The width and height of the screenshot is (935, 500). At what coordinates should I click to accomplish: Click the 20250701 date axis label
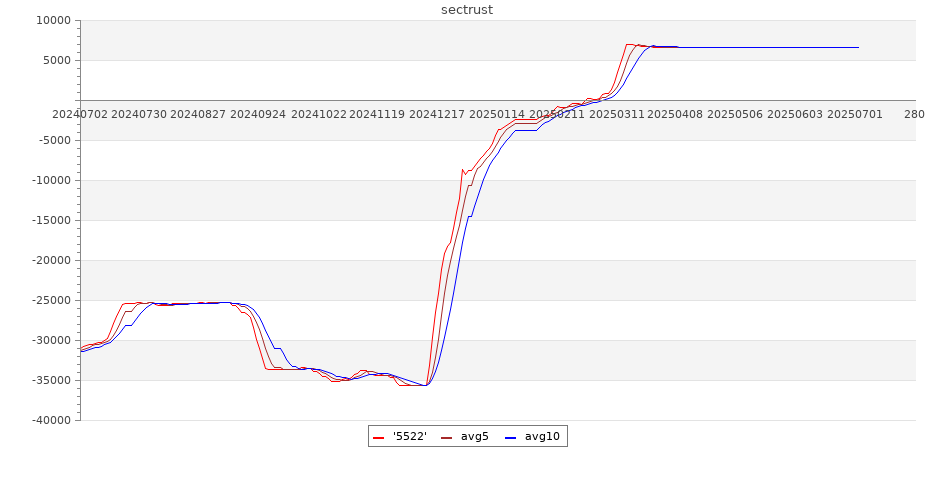pyautogui.click(x=854, y=114)
